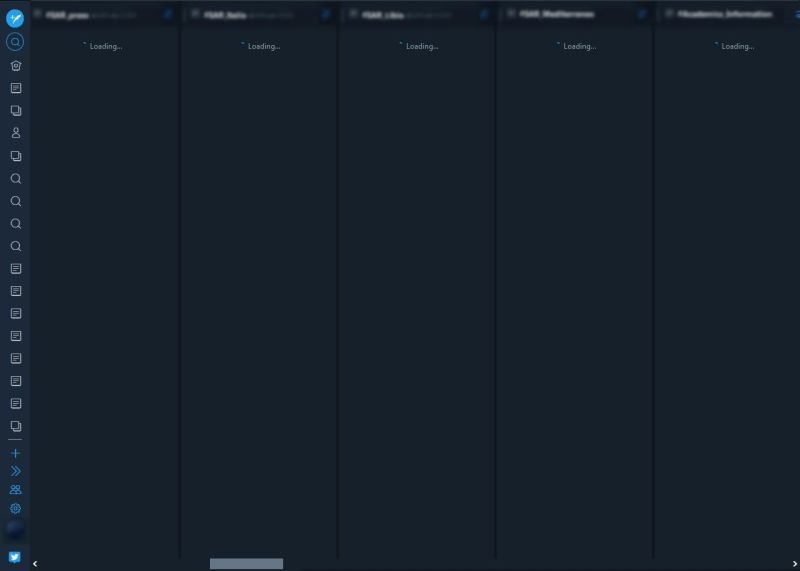Open the circled search icon in sidebar
This screenshot has width=800, height=571.
tap(15, 42)
